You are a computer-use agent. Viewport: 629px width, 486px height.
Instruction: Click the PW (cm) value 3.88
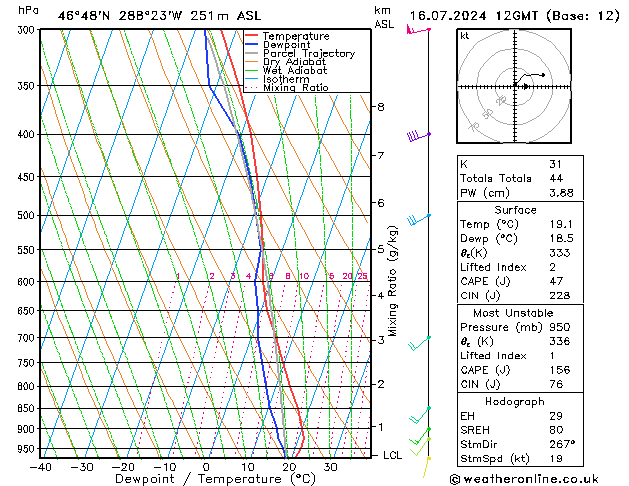pos(561,193)
